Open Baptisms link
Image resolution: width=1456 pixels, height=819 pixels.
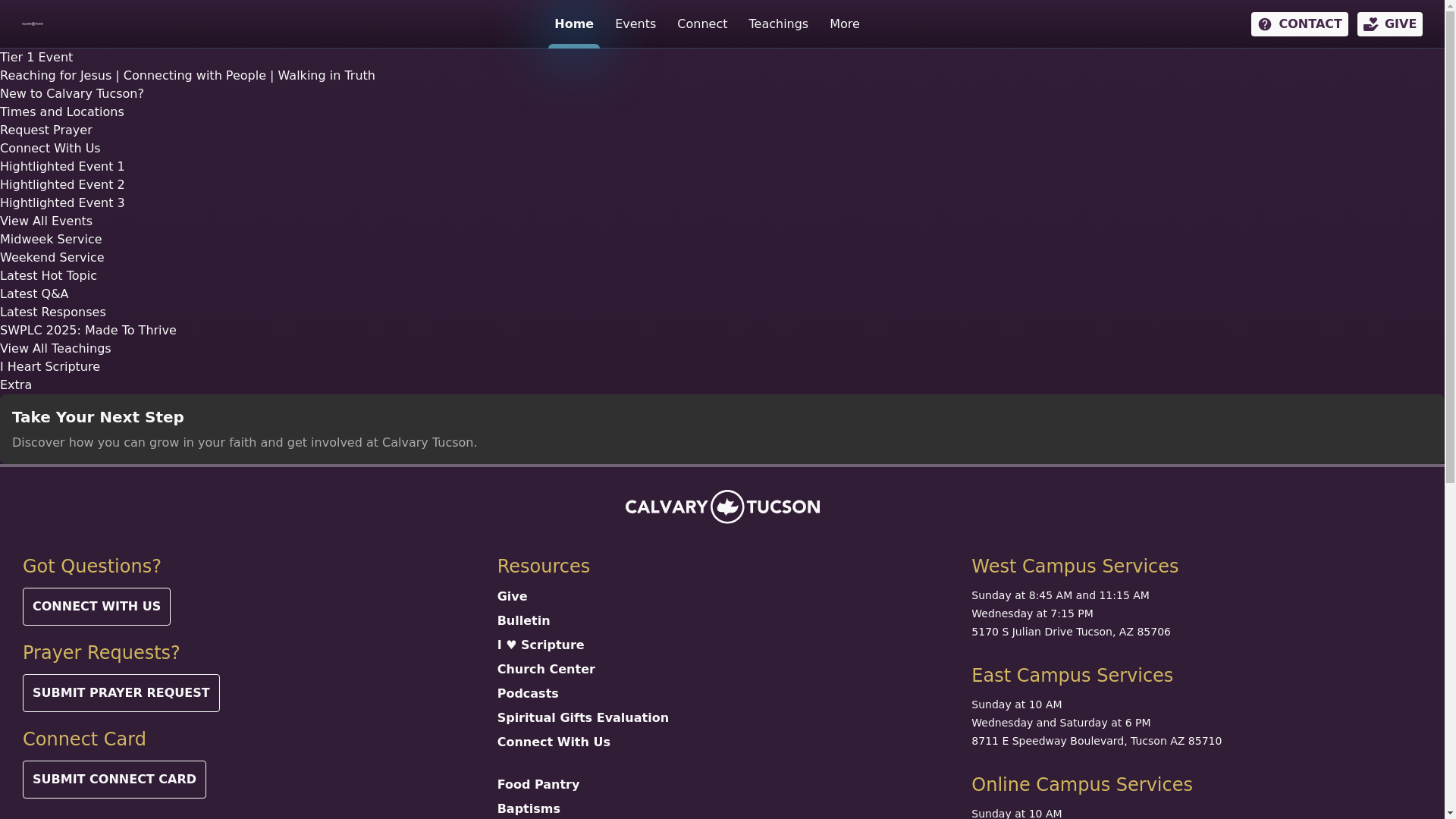529,809
